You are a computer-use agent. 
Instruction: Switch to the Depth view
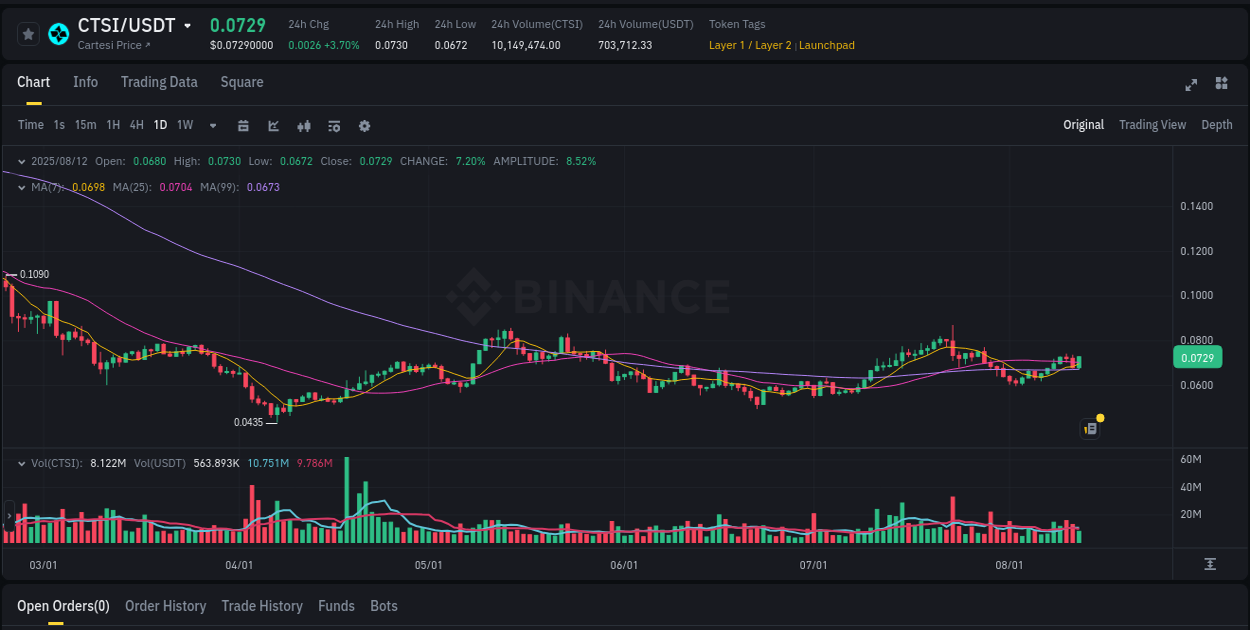pyautogui.click(x=1216, y=125)
